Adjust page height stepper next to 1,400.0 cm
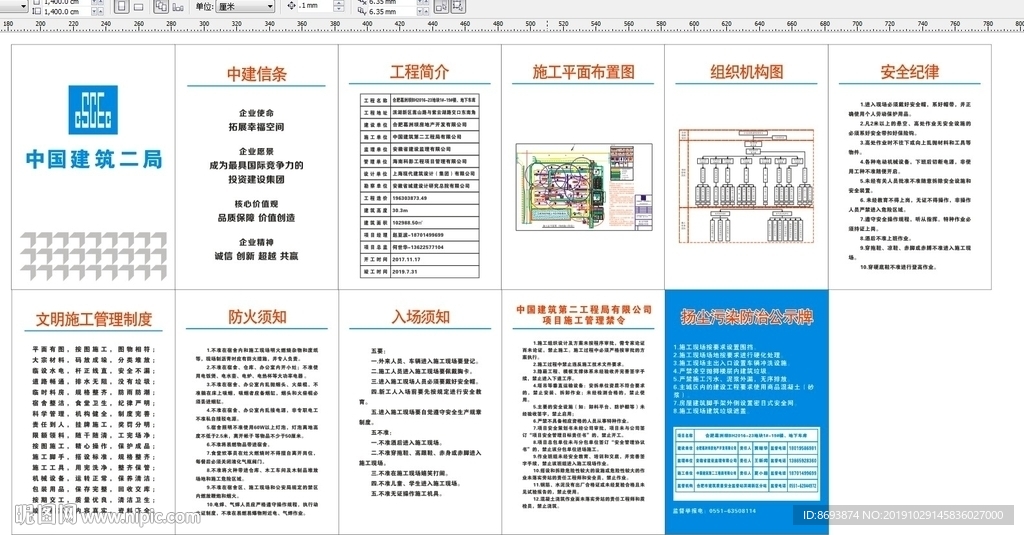This screenshot has width=1024, height=535. pyautogui.click(x=97, y=12)
